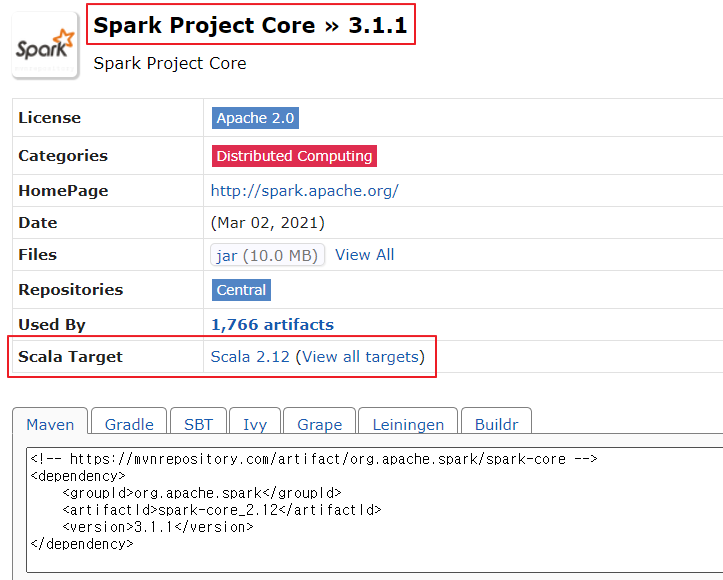Screen dimensions: 723x580
Task: Open the Central repository tag
Action: (x=241, y=290)
